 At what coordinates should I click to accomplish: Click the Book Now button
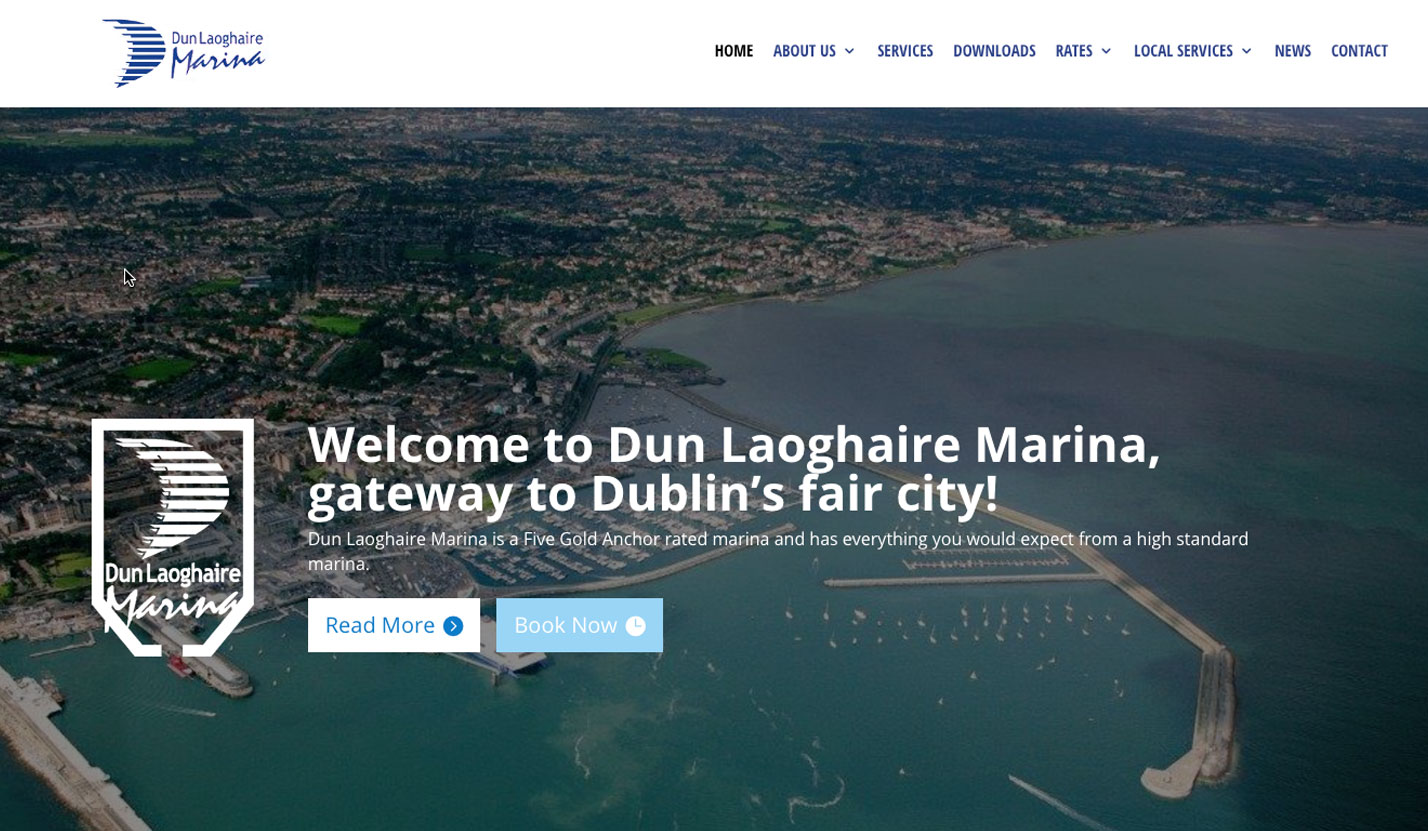click(579, 625)
